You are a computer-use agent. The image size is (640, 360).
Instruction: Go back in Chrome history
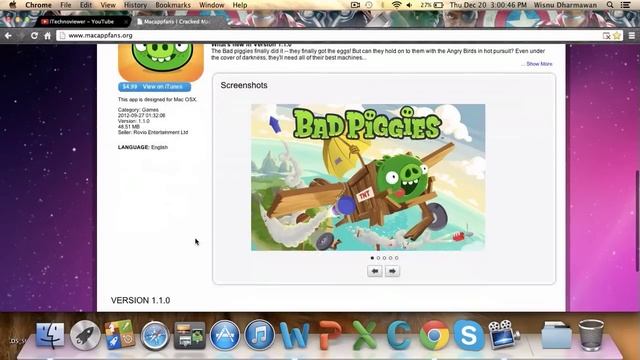(x=8, y=36)
